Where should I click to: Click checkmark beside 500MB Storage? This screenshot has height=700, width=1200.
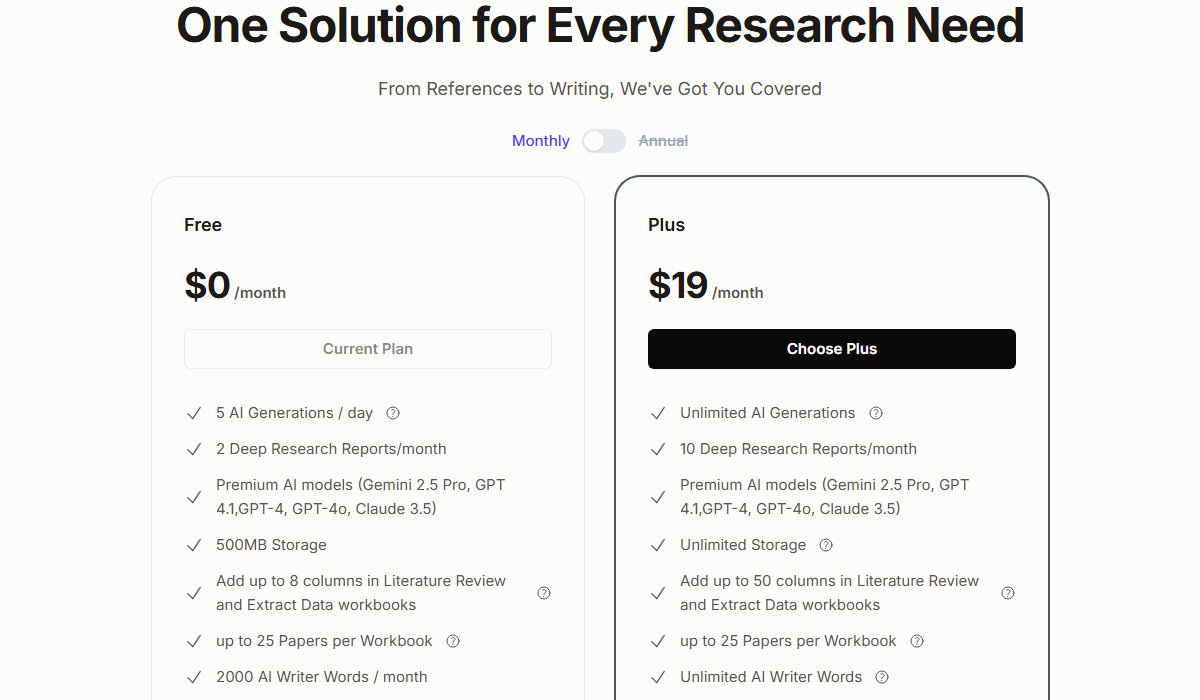click(194, 545)
